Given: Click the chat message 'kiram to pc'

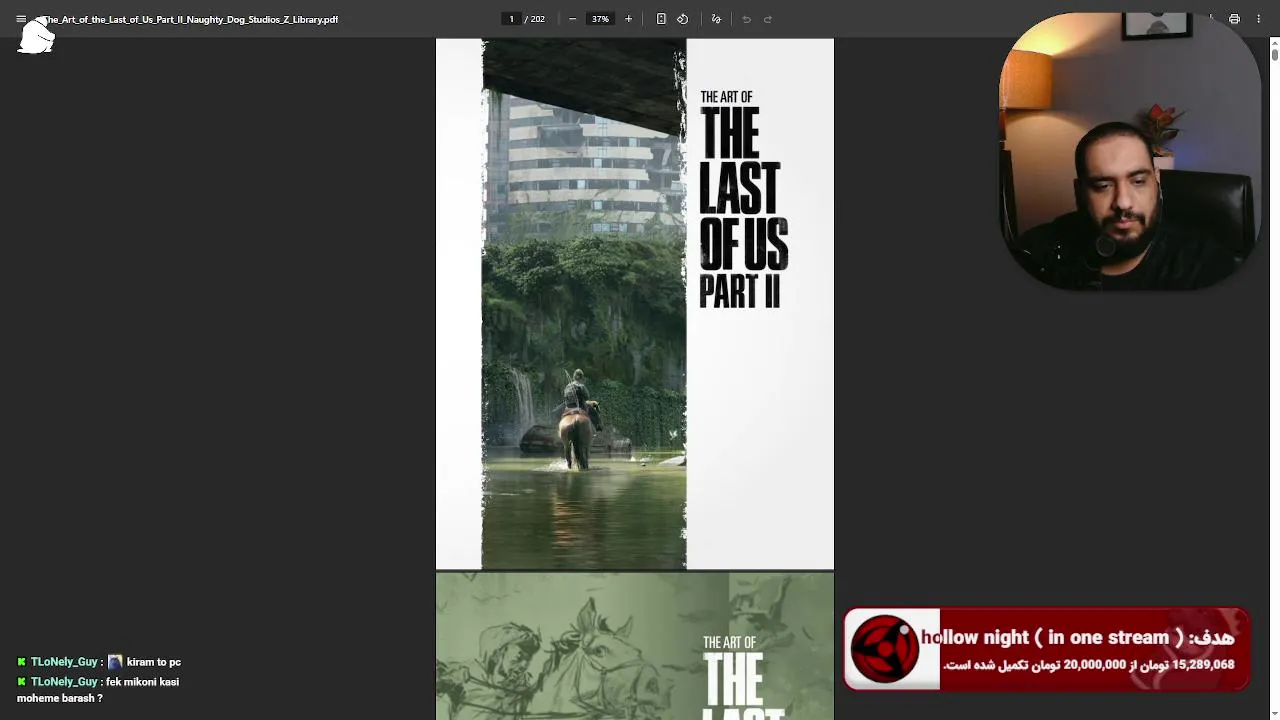Looking at the screenshot, I should (154, 662).
